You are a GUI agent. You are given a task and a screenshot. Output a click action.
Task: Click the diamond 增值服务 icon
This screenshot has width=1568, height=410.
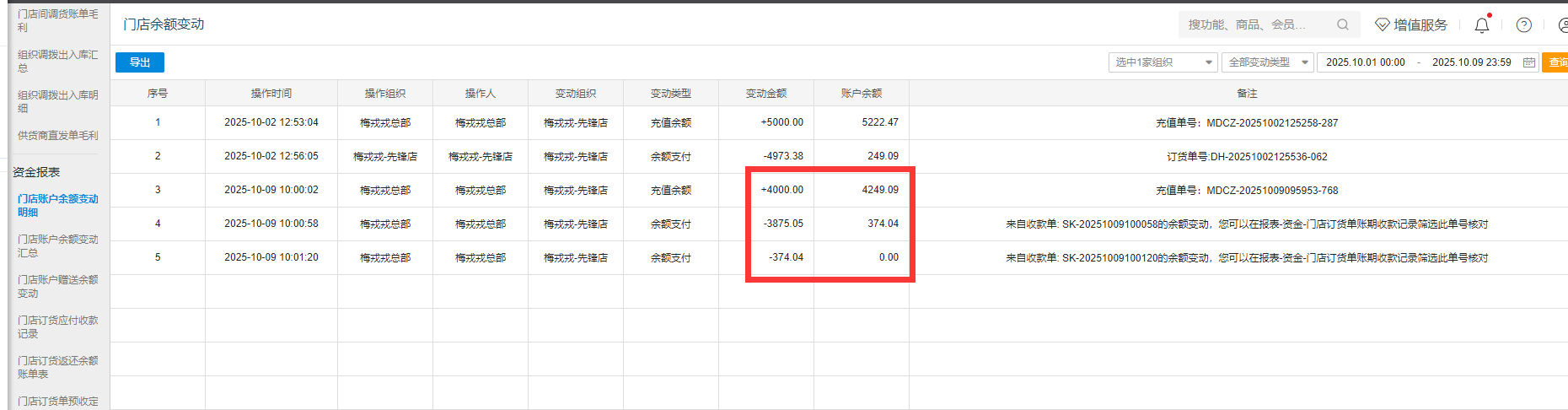pyautogui.click(x=1383, y=25)
